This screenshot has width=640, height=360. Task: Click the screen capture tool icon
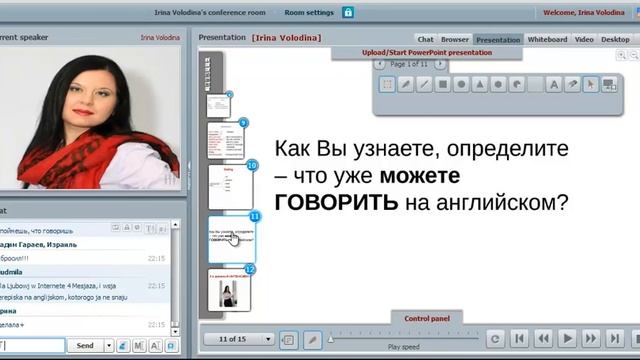(609, 84)
